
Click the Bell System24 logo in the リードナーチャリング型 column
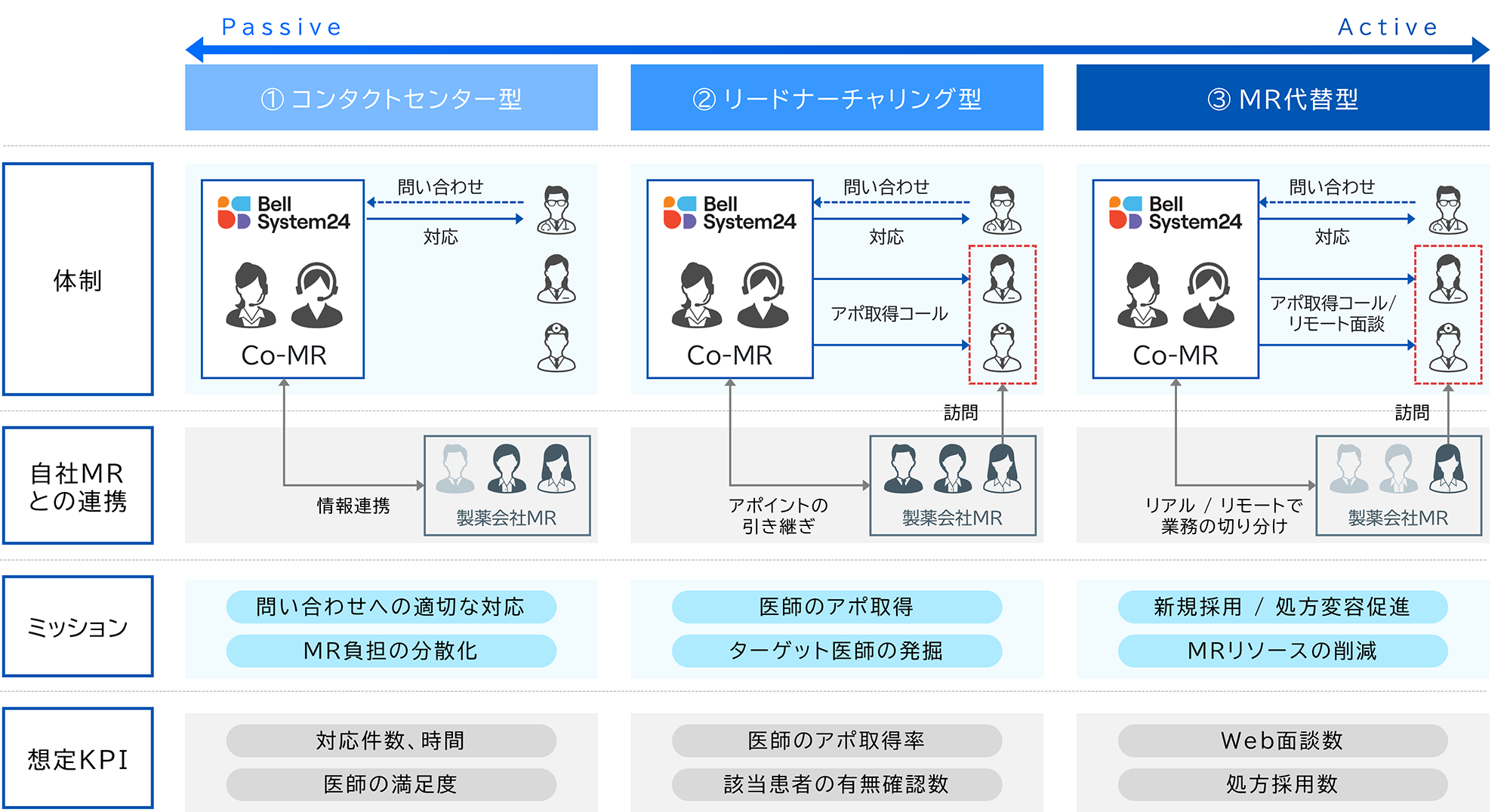point(729,213)
